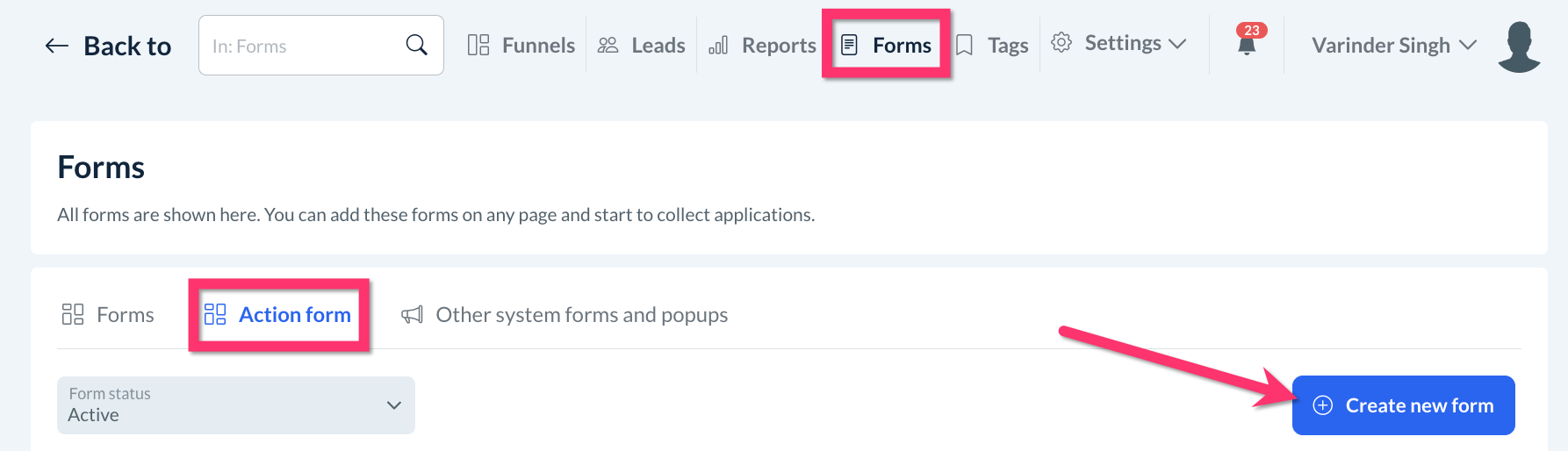Open the Varinder Singh account menu

(x=1393, y=45)
